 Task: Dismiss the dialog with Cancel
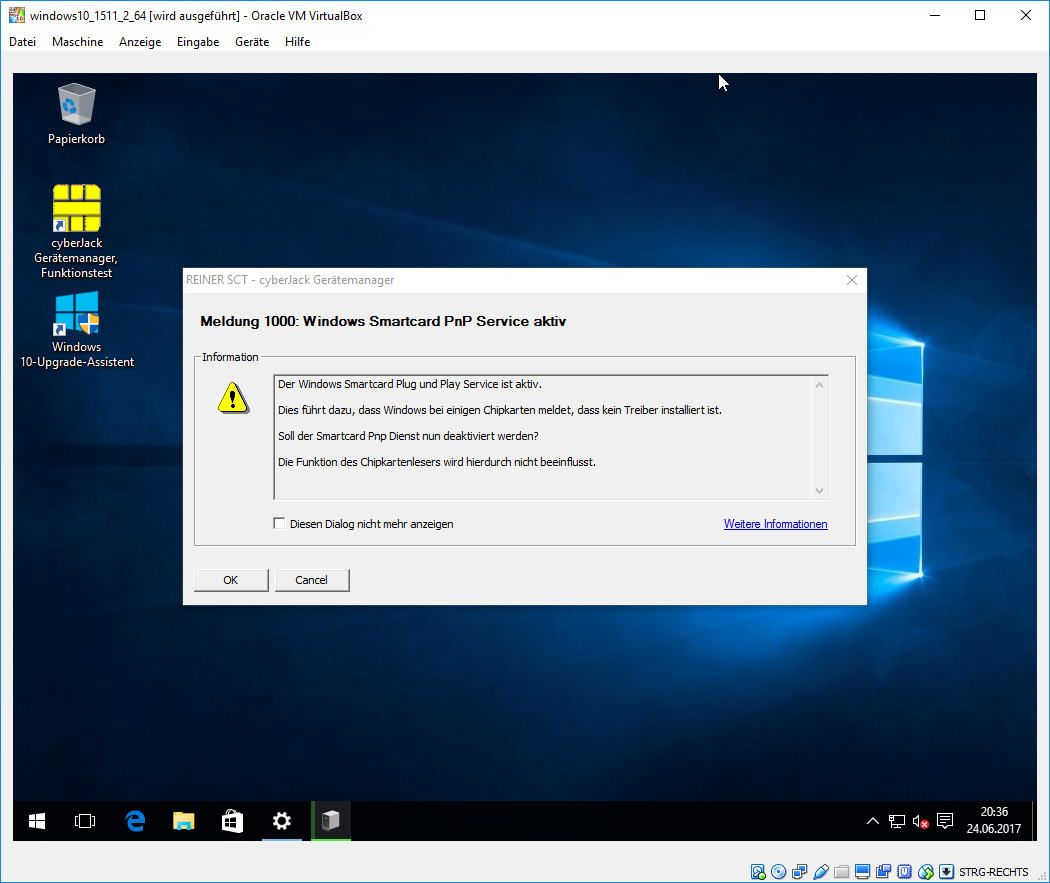point(312,580)
